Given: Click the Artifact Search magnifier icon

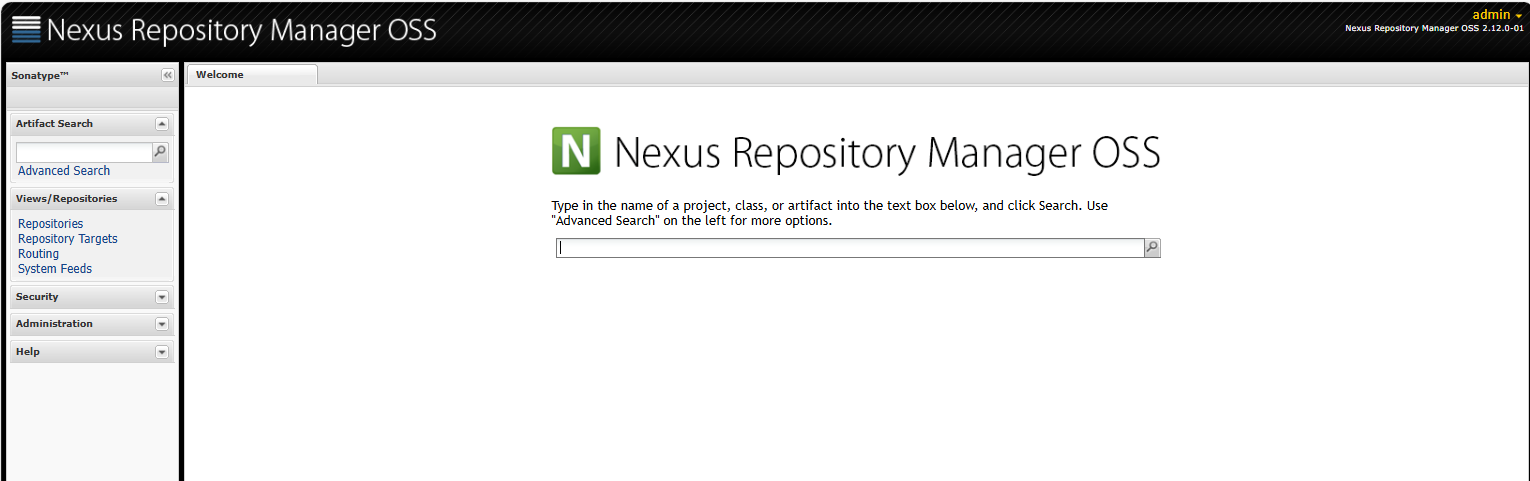Looking at the screenshot, I should click(x=160, y=152).
